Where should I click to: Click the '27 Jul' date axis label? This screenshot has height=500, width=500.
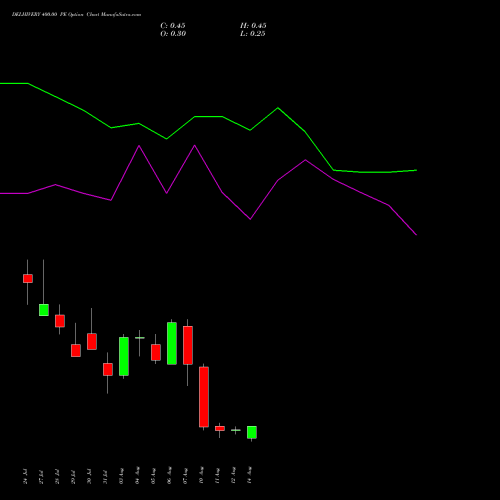tap(42, 476)
